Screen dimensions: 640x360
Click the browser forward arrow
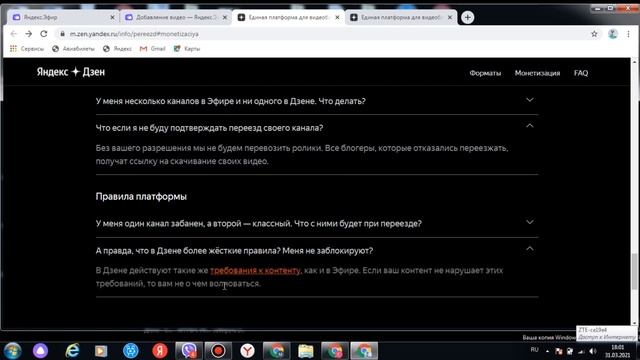click(29, 34)
